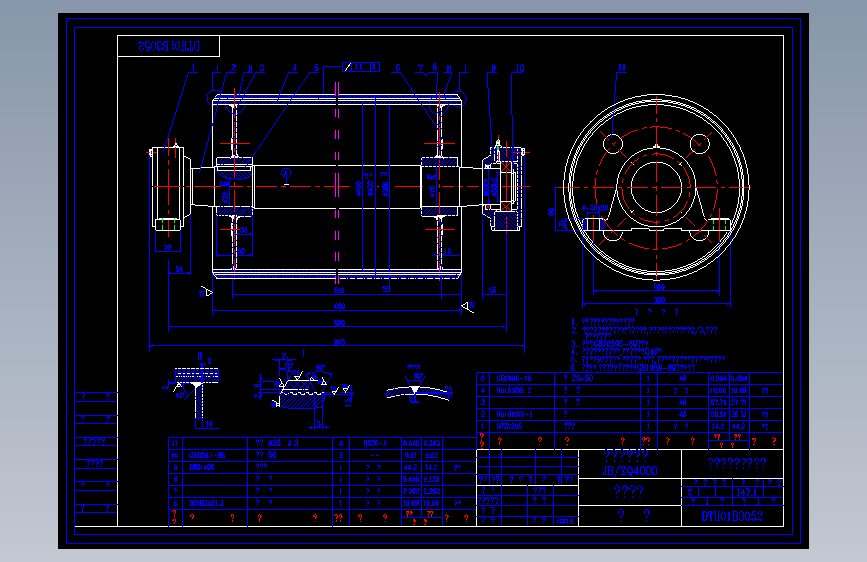Select the datum A circle on the shaft
This screenshot has height=562, width=867.
point(286,173)
